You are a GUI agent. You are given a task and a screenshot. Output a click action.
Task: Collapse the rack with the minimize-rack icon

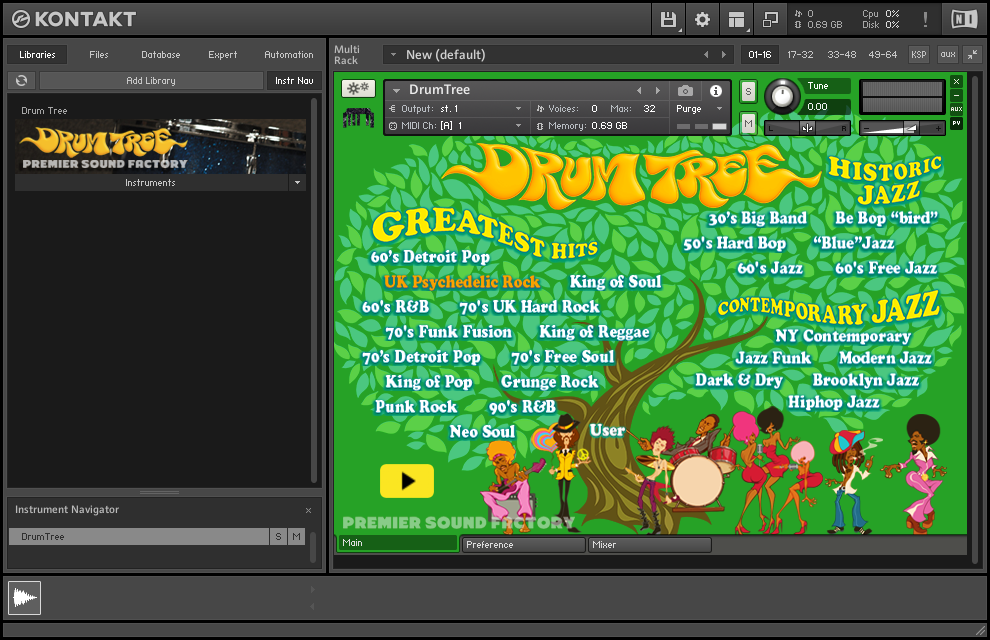972,55
